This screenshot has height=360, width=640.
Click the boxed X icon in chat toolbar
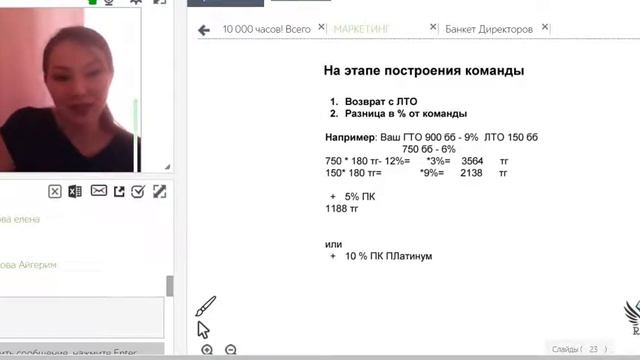(55, 191)
